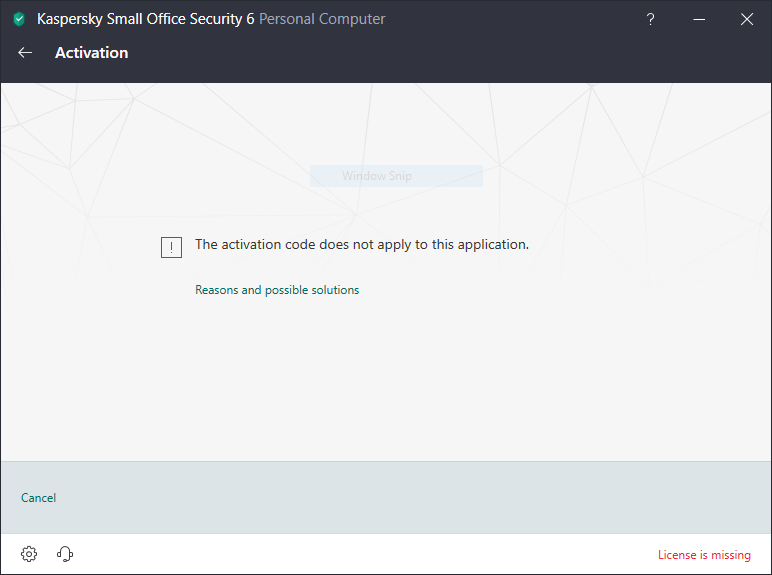Screen dimensions: 772x575
Task: Click the empty gray bar beside Cancel
Action: 400,498
